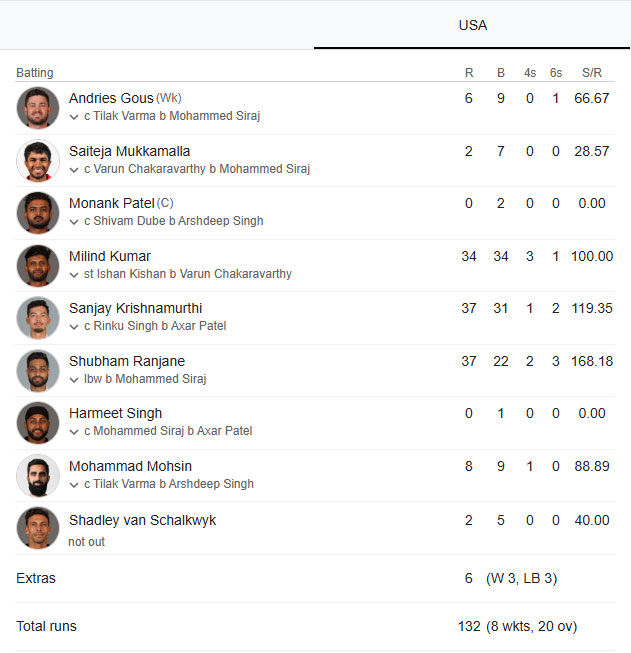Image resolution: width=631 pixels, height=653 pixels.
Task: Expand Sanjay Krishnamurthi dismissal chevron
Action: pos(74,327)
